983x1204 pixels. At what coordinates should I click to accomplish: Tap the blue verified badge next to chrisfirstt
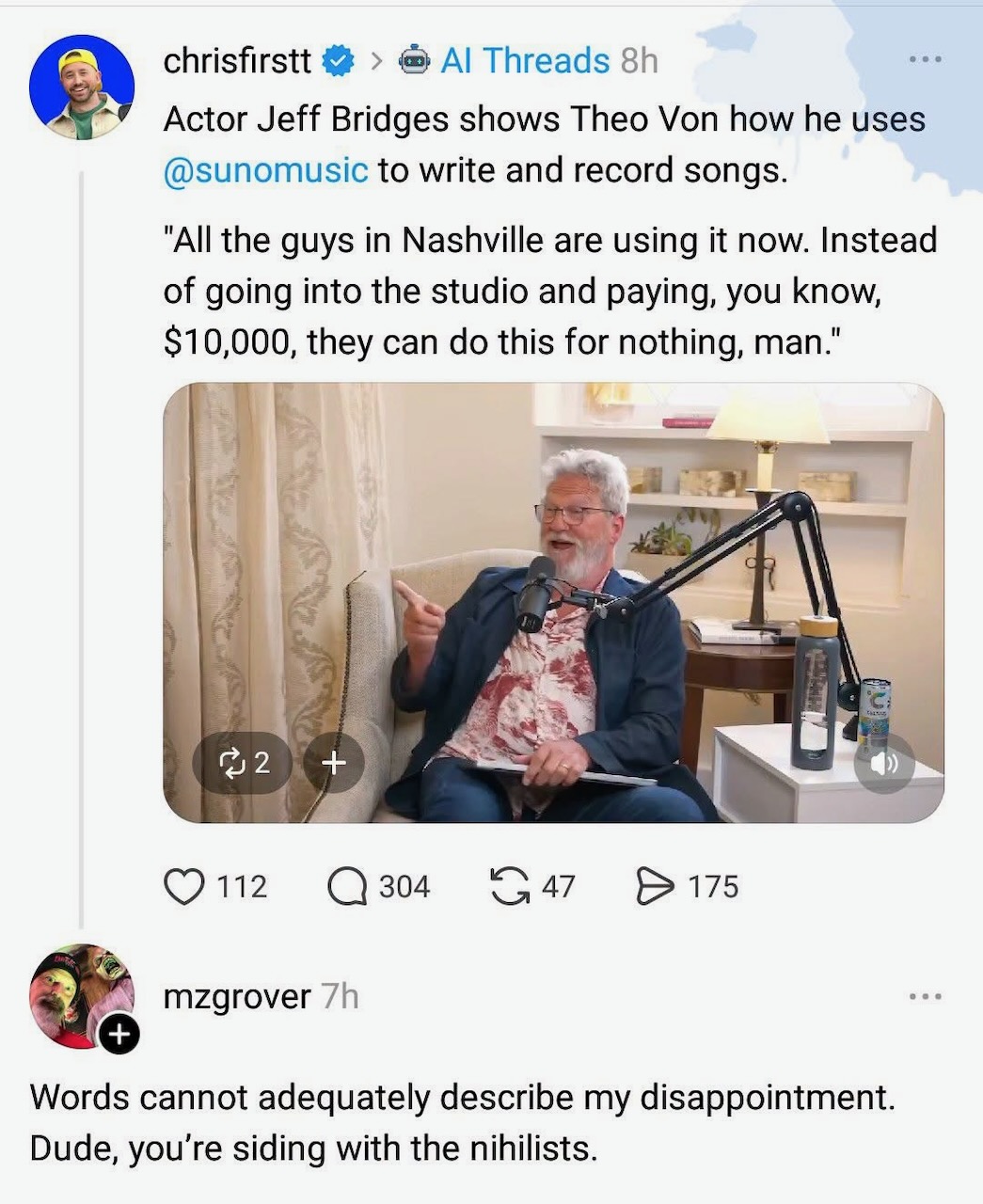coord(338,62)
